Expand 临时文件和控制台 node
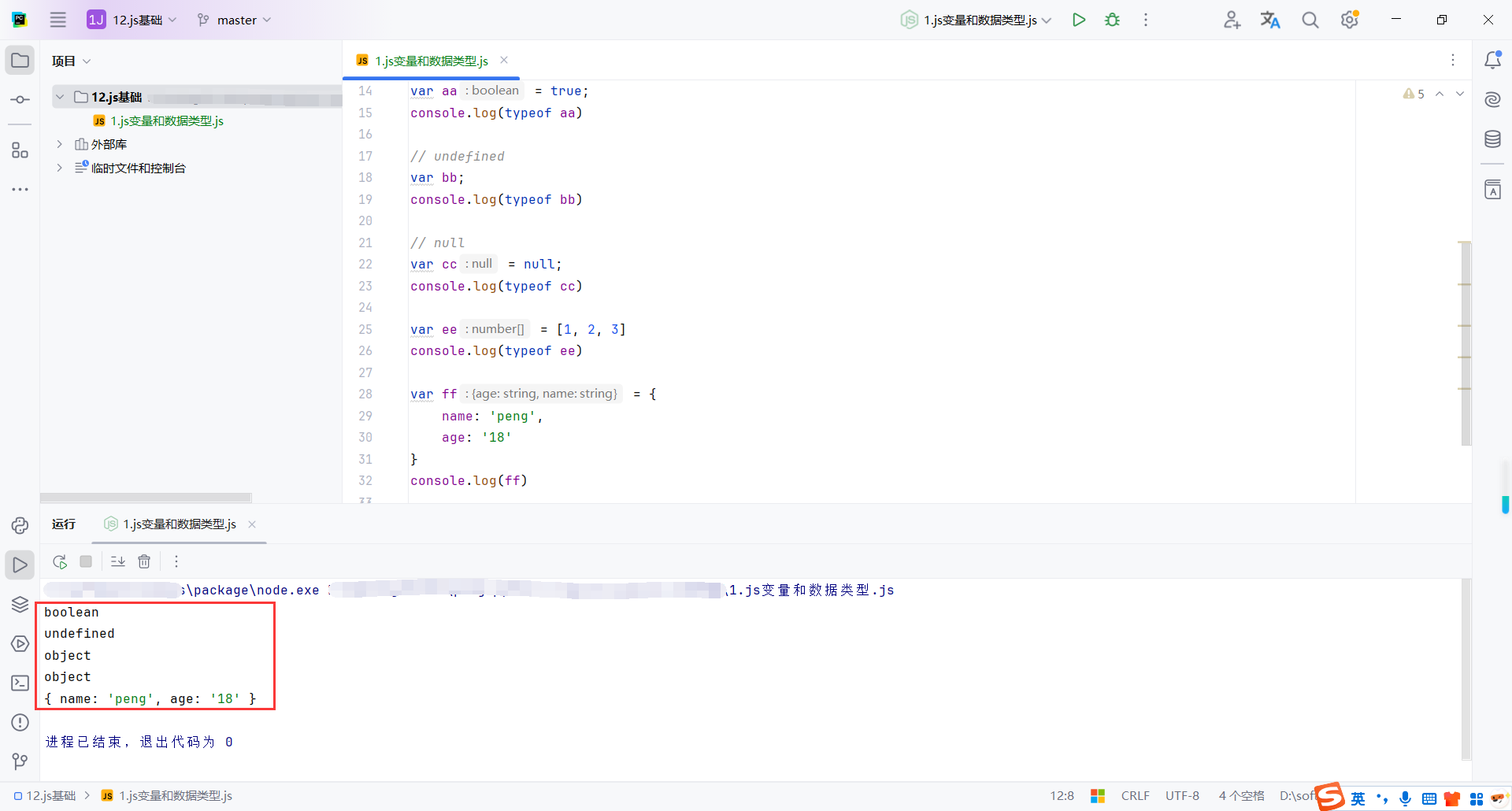The width and height of the screenshot is (1512, 811). click(x=60, y=168)
